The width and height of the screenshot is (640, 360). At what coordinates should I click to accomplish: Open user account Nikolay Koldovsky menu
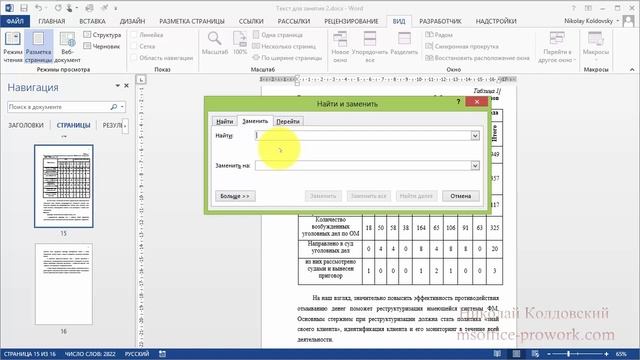tap(591, 21)
